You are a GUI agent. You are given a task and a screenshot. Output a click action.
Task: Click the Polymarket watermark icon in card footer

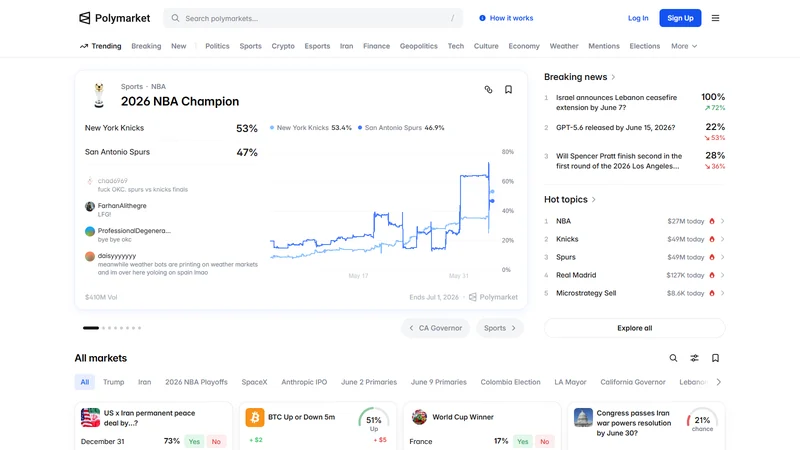tap(472, 297)
